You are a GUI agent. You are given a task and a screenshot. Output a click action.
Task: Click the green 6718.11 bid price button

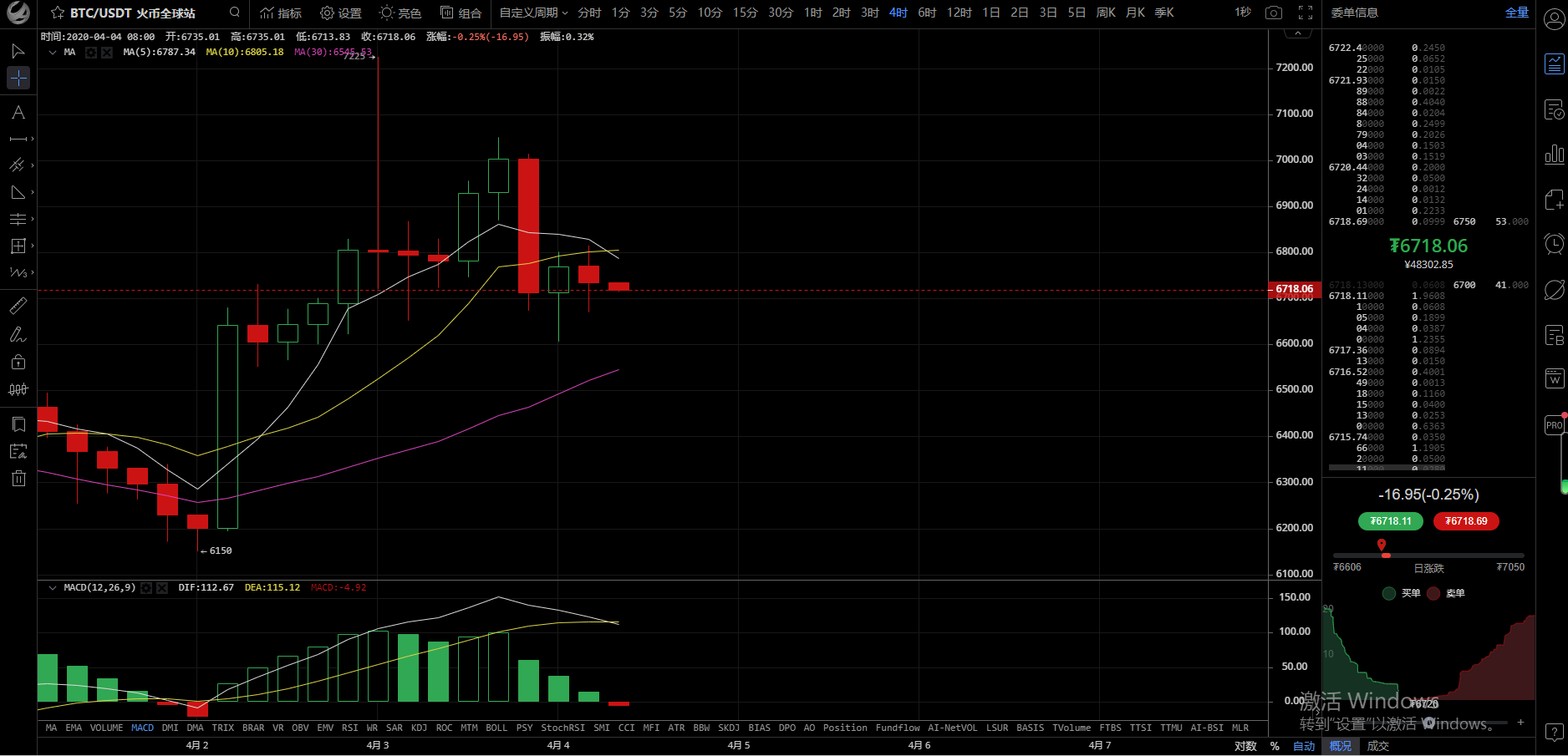(1391, 521)
